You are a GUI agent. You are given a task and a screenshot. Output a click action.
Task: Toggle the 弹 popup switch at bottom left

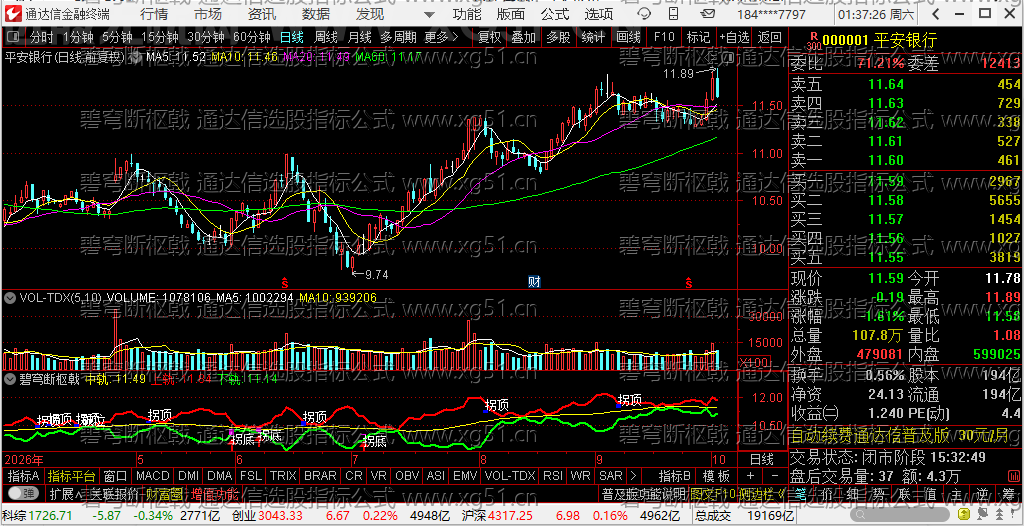(22, 493)
